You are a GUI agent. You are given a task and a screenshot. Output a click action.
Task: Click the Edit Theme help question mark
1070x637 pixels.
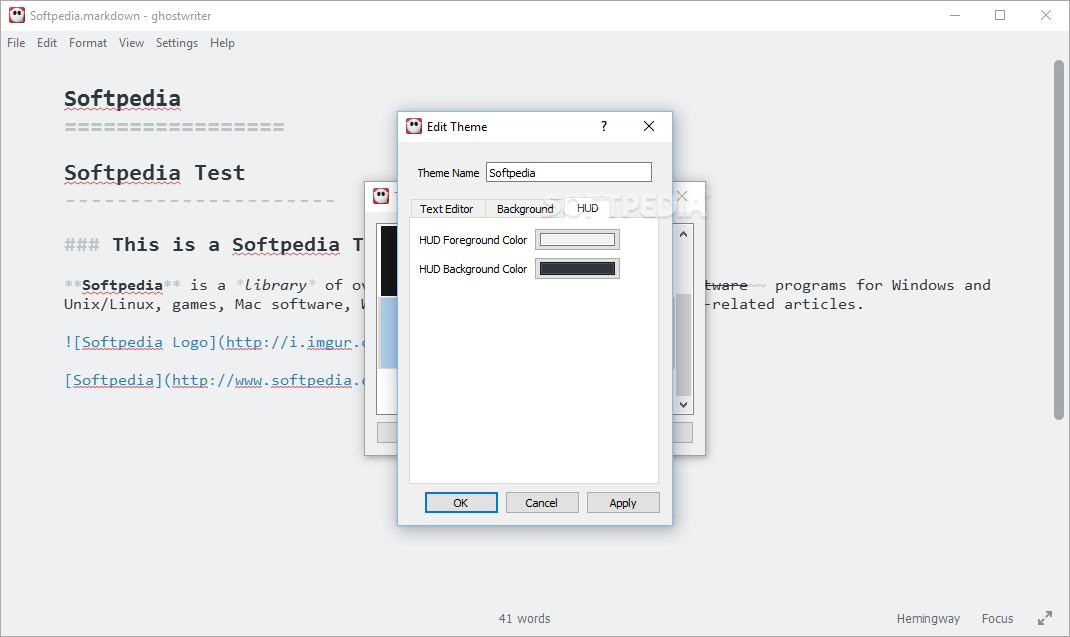pyautogui.click(x=604, y=126)
